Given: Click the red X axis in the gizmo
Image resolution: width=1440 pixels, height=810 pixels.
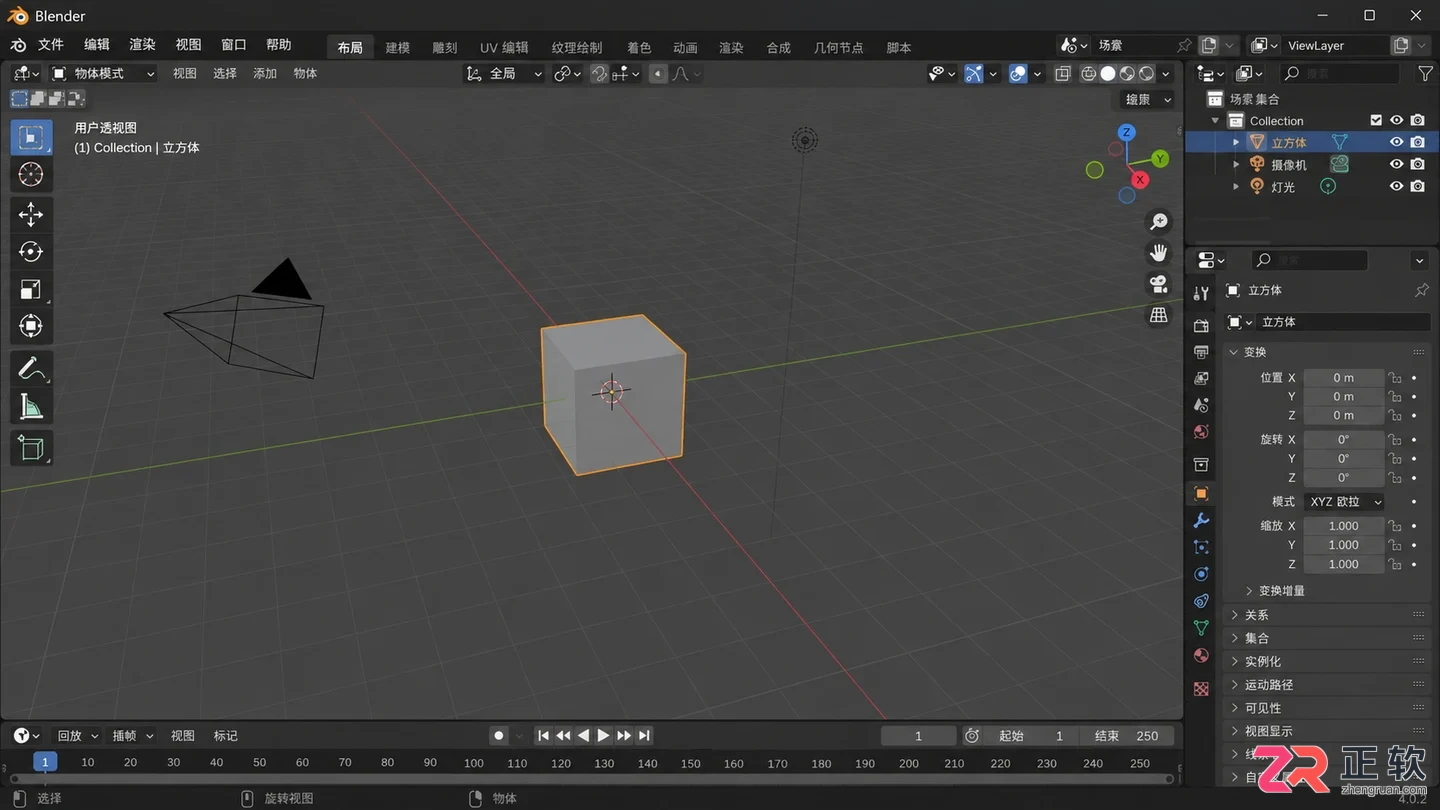Looking at the screenshot, I should click(x=1139, y=180).
